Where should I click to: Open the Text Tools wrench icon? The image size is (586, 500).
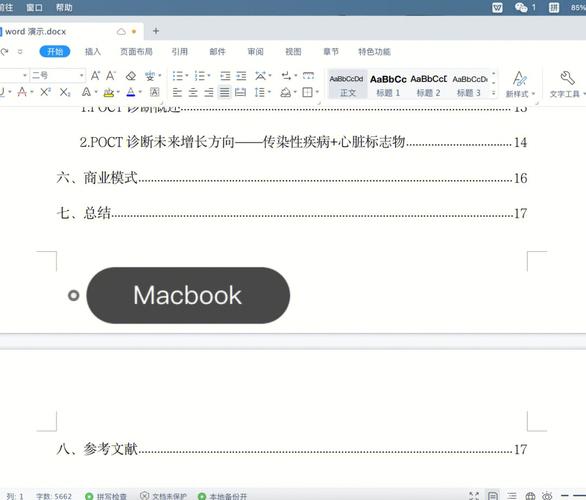(567, 78)
